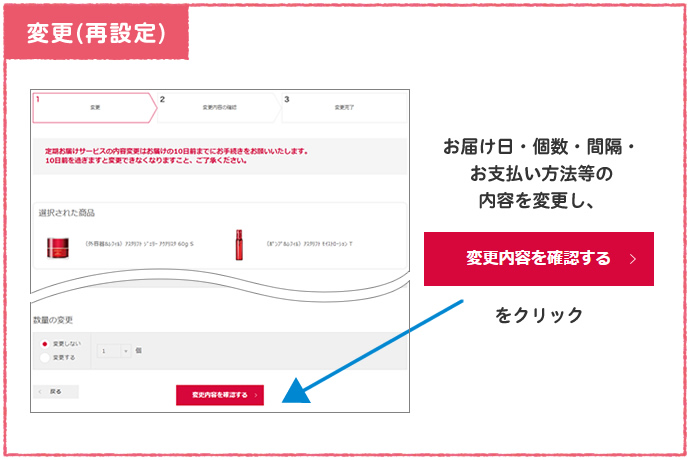Screen dimensions: 690x460
Task: Click the blue arrowhead pointer tip
Action: coord(290,394)
